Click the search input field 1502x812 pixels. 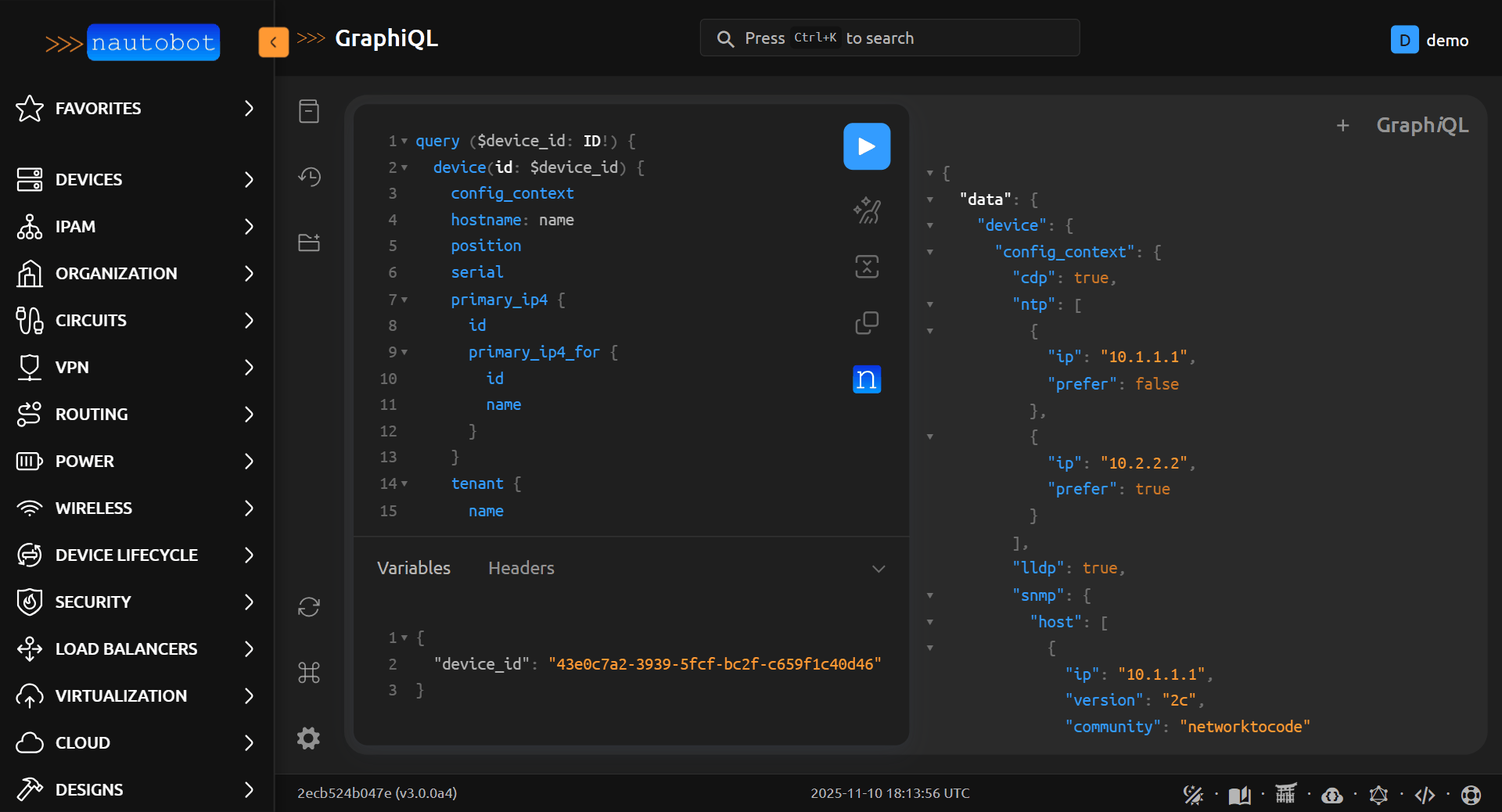point(889,38)
